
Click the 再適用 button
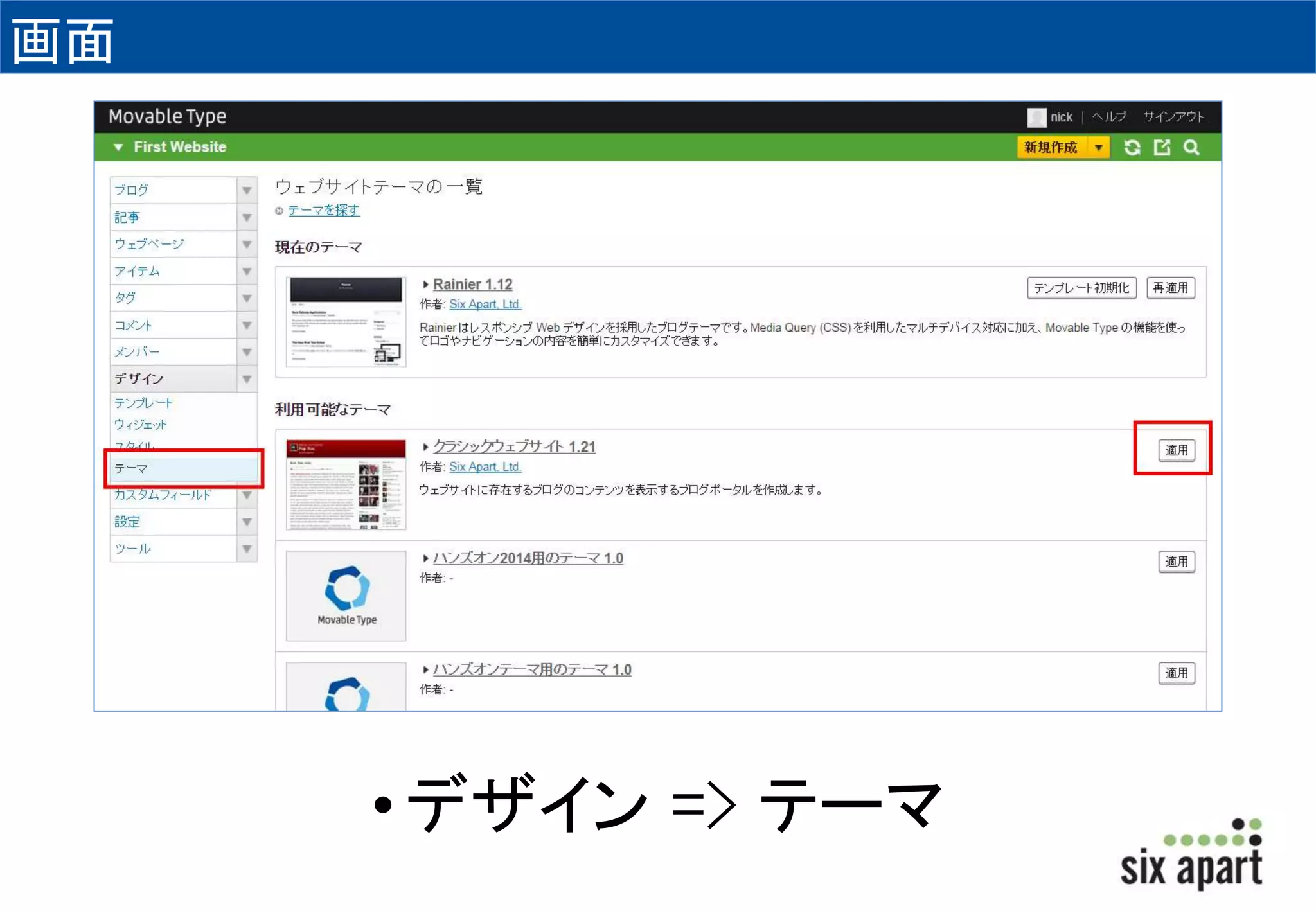1171,288
